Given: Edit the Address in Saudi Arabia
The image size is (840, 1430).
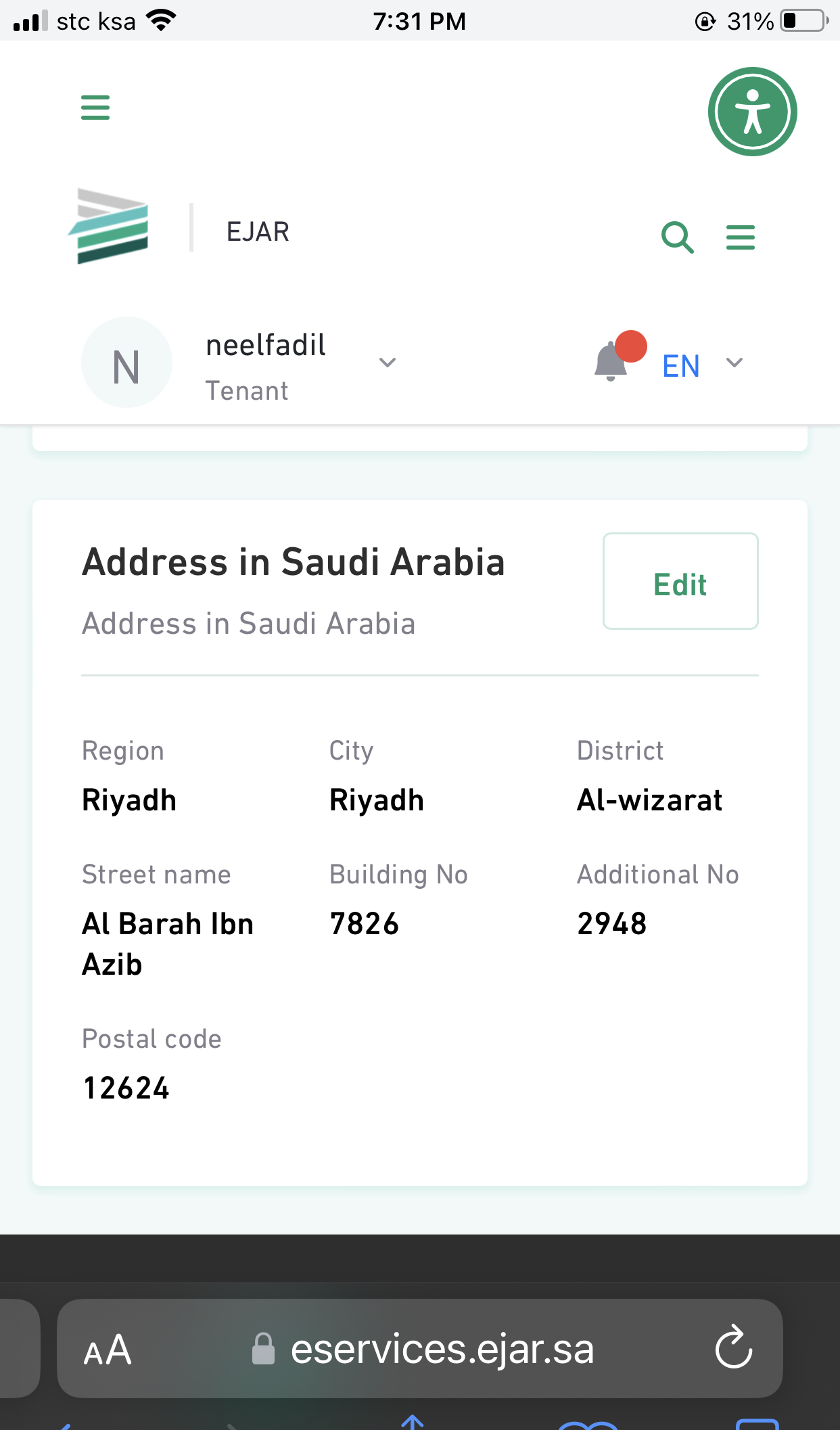Looking at the screenshot, I should pos(680,581).
